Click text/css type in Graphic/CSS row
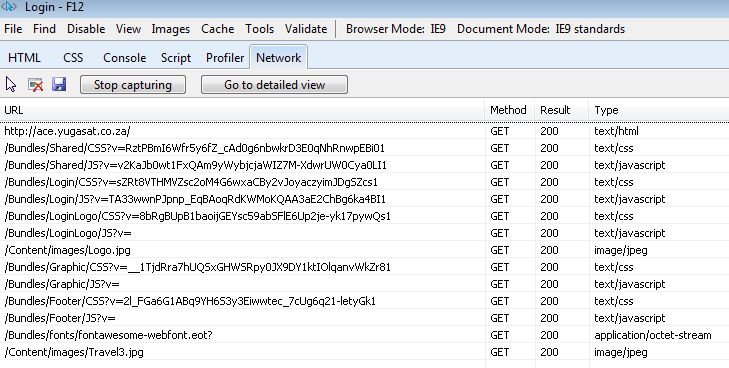This screenshot has height=368, width=729. click(614, 267)
